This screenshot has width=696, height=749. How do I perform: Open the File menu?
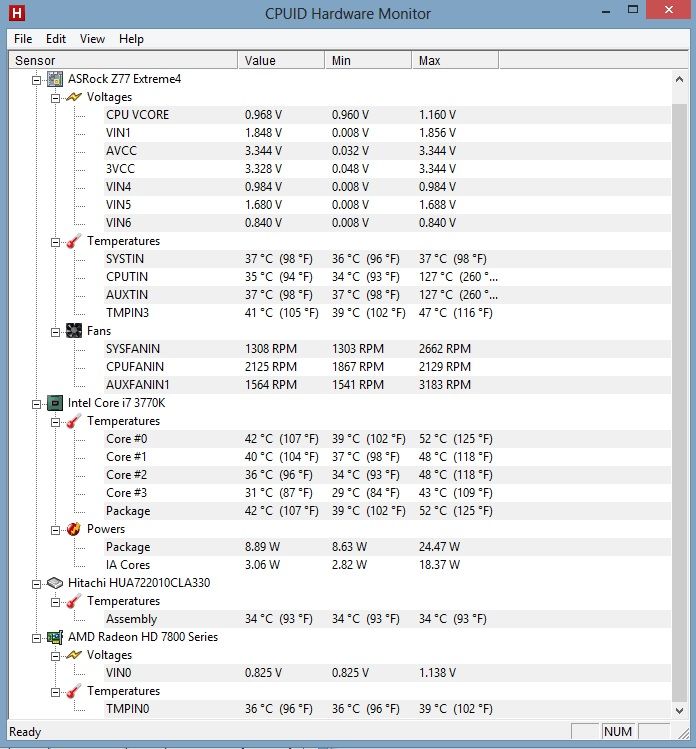coord(23,39)
